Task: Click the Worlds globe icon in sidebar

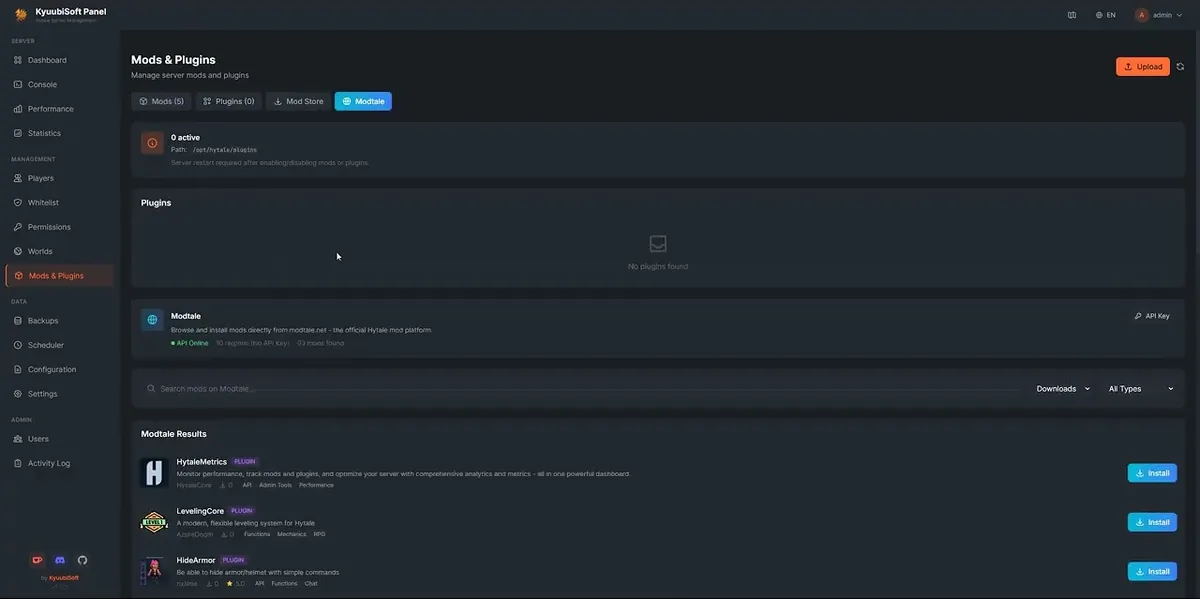Action: (18, 251)
